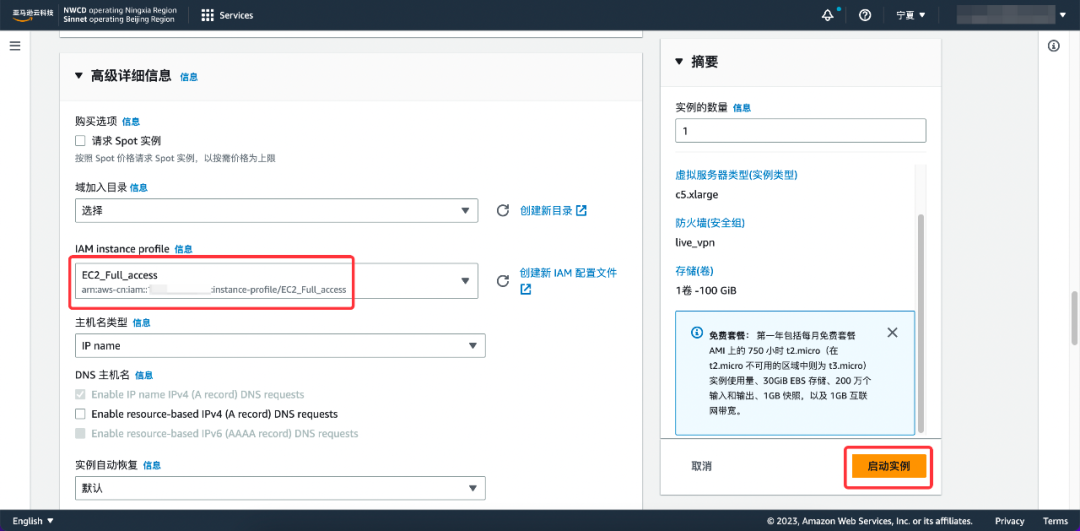Click the live_vpn security group text
The width and height of the screenshot is (1080, 531).
point(695,242)
